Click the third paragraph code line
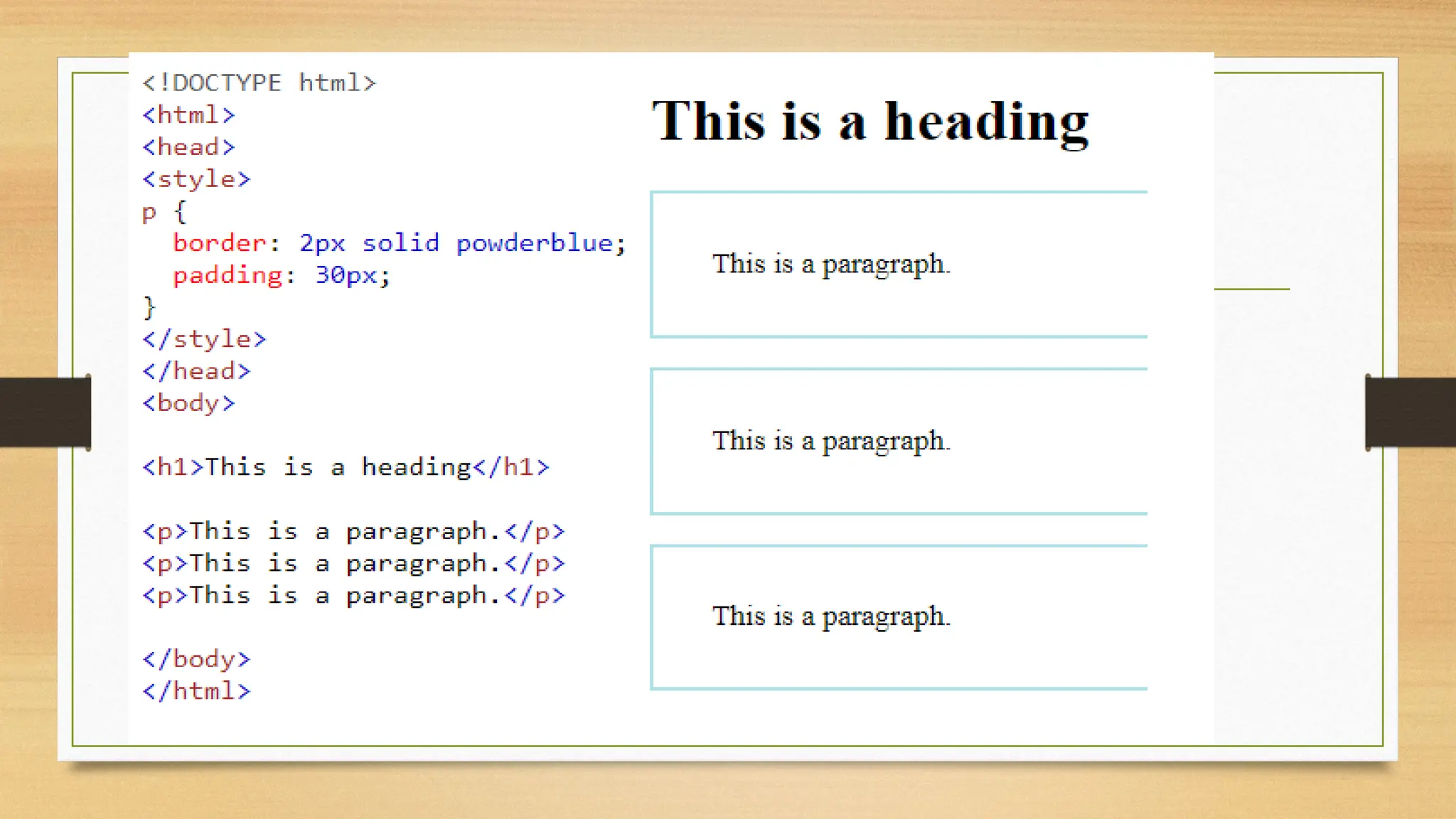 pyautogui.click(x=353, y=595)
